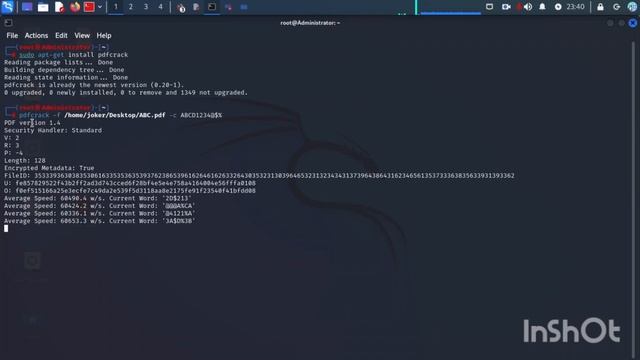640x360 pixels.
Task: Click 'Reading package lists... Done' line
Action: coord(58,62)
